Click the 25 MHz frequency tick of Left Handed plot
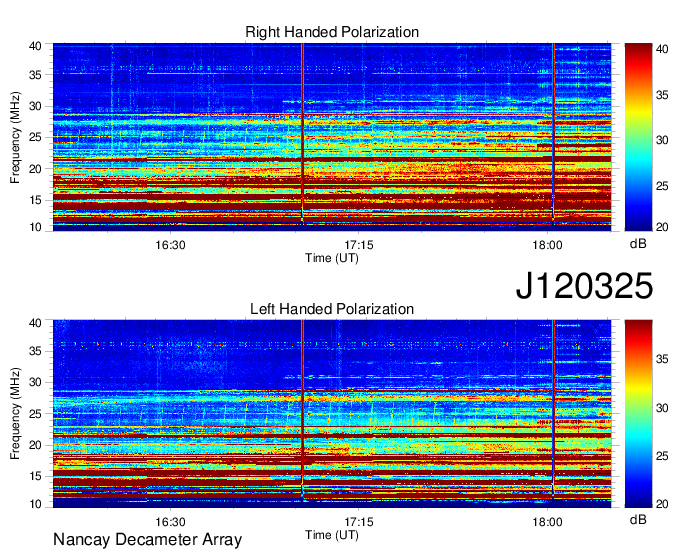The height and width of the screenshot is (552, 680). 35,414
